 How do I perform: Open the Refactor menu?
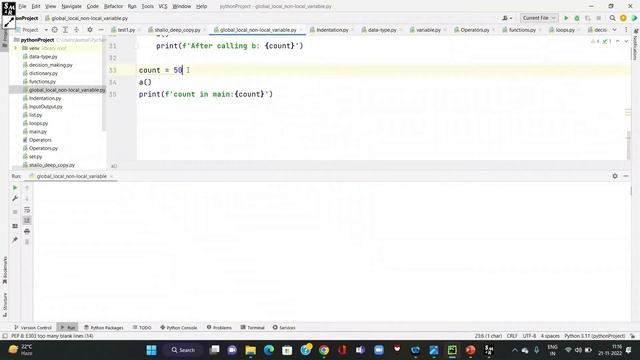click(113, 6)
